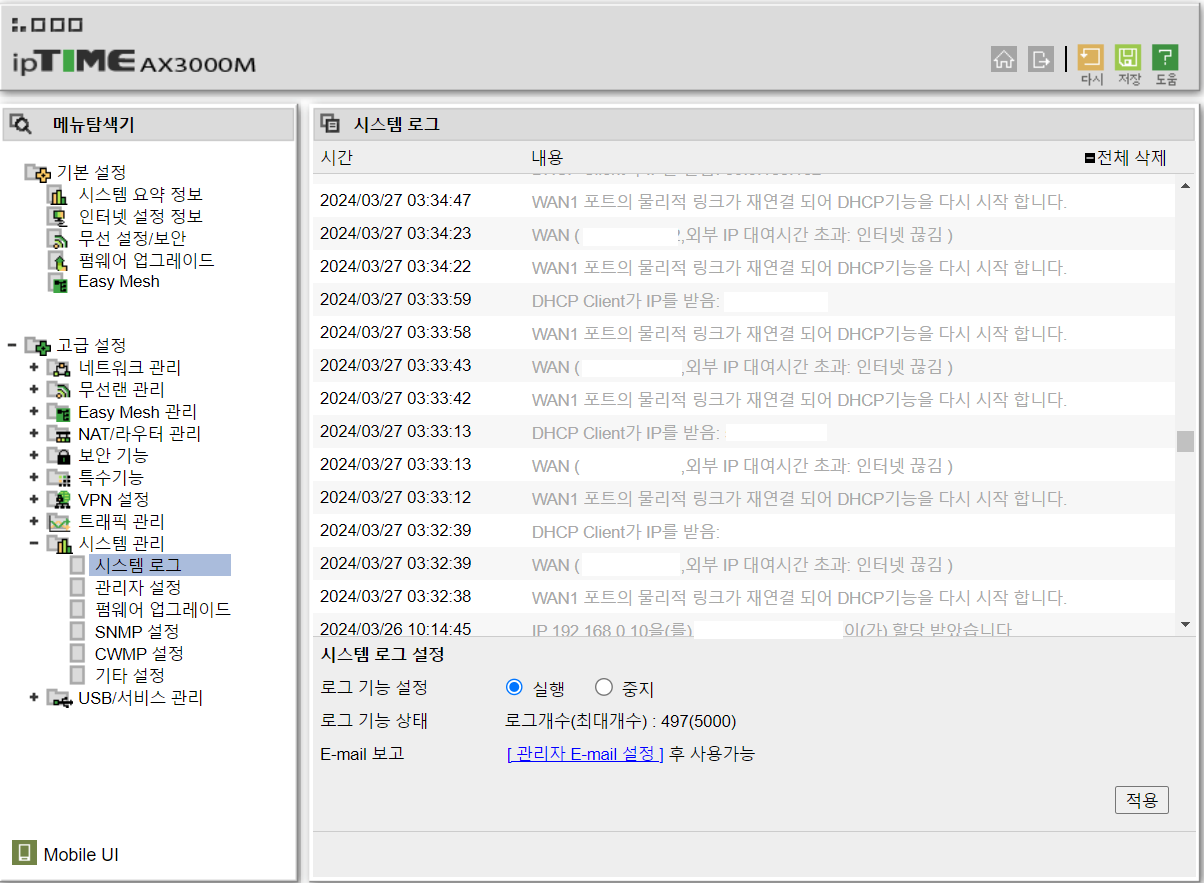Click the 특수기능 icon
The height and width of the screenshot is (883, 1204).
(60, 478)
